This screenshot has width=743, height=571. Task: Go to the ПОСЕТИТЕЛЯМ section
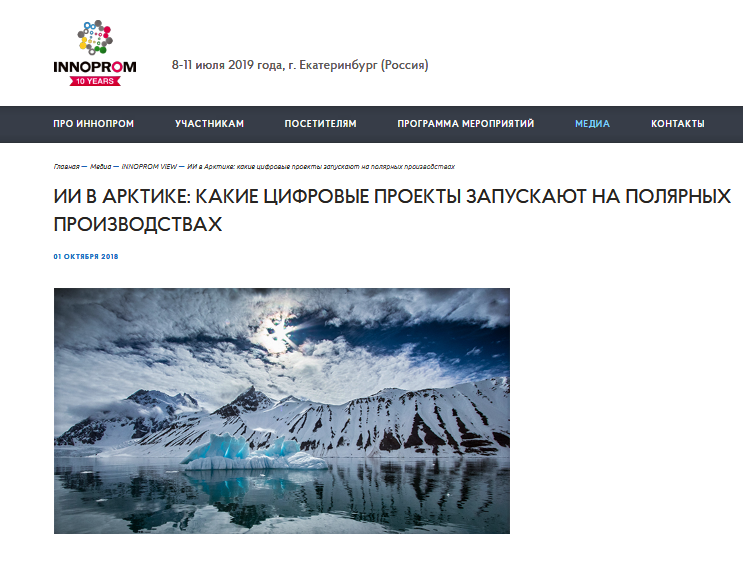(320, 124)
